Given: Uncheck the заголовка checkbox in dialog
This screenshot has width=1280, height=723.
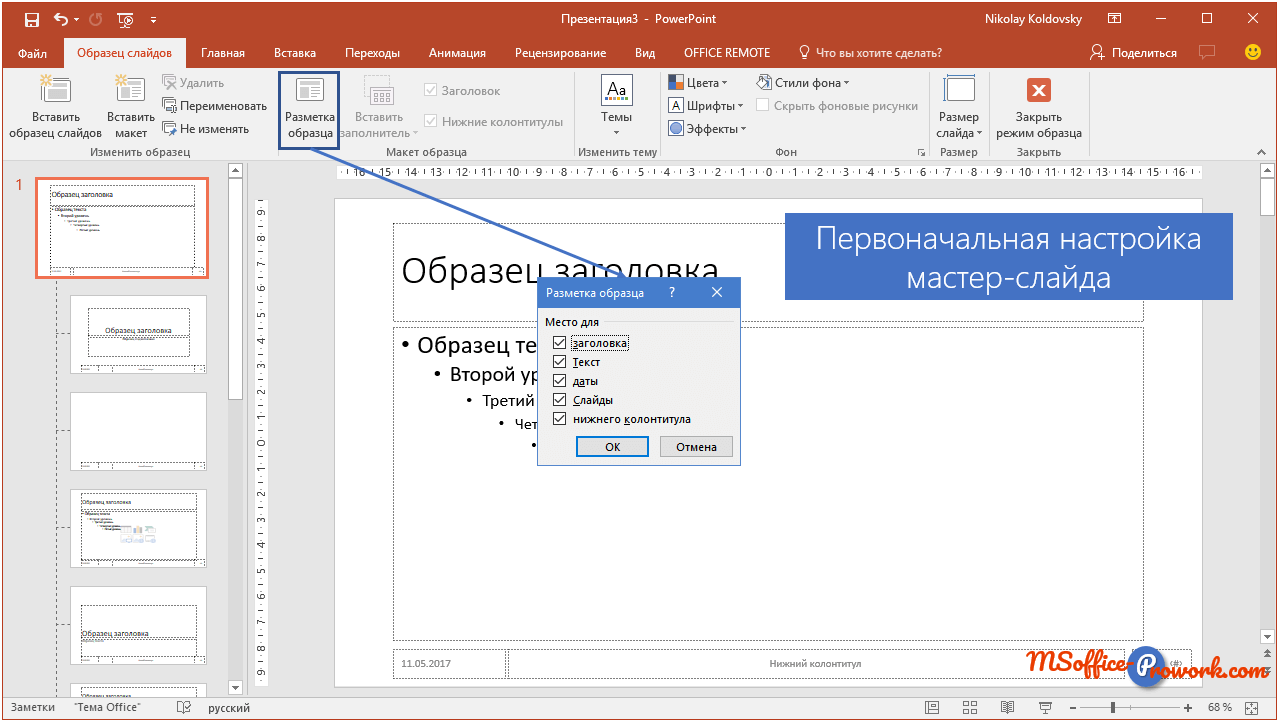Looking at the screenshot, I should pos(560,343).
